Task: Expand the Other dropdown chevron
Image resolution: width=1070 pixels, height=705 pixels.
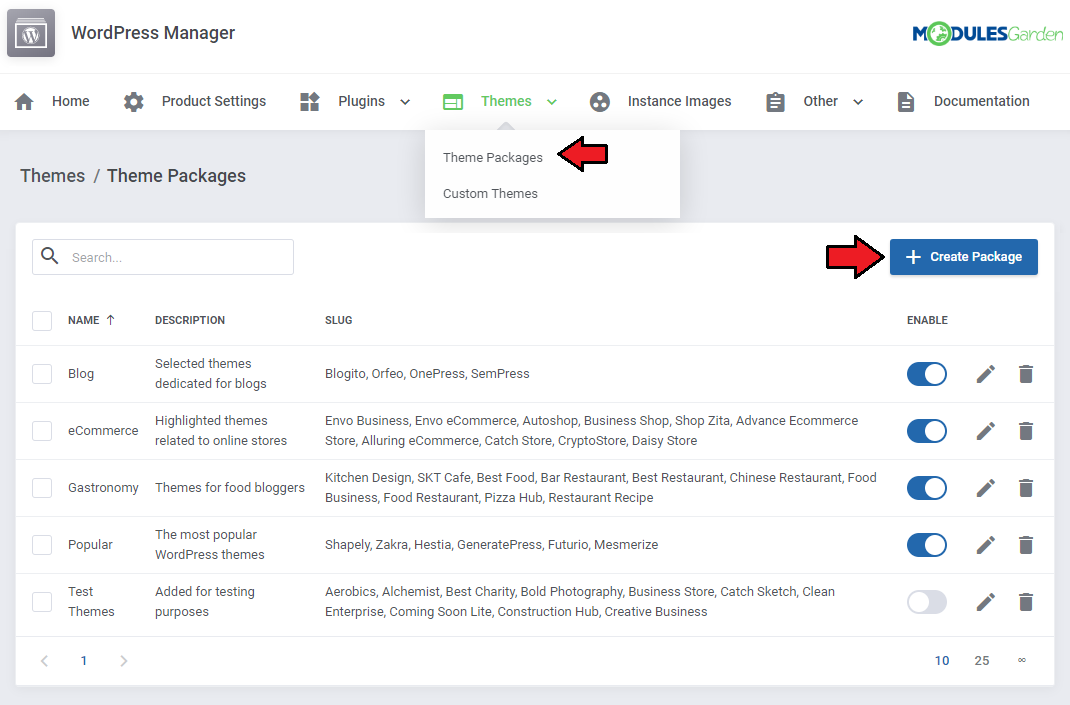Action: click(x=858, y=102)
